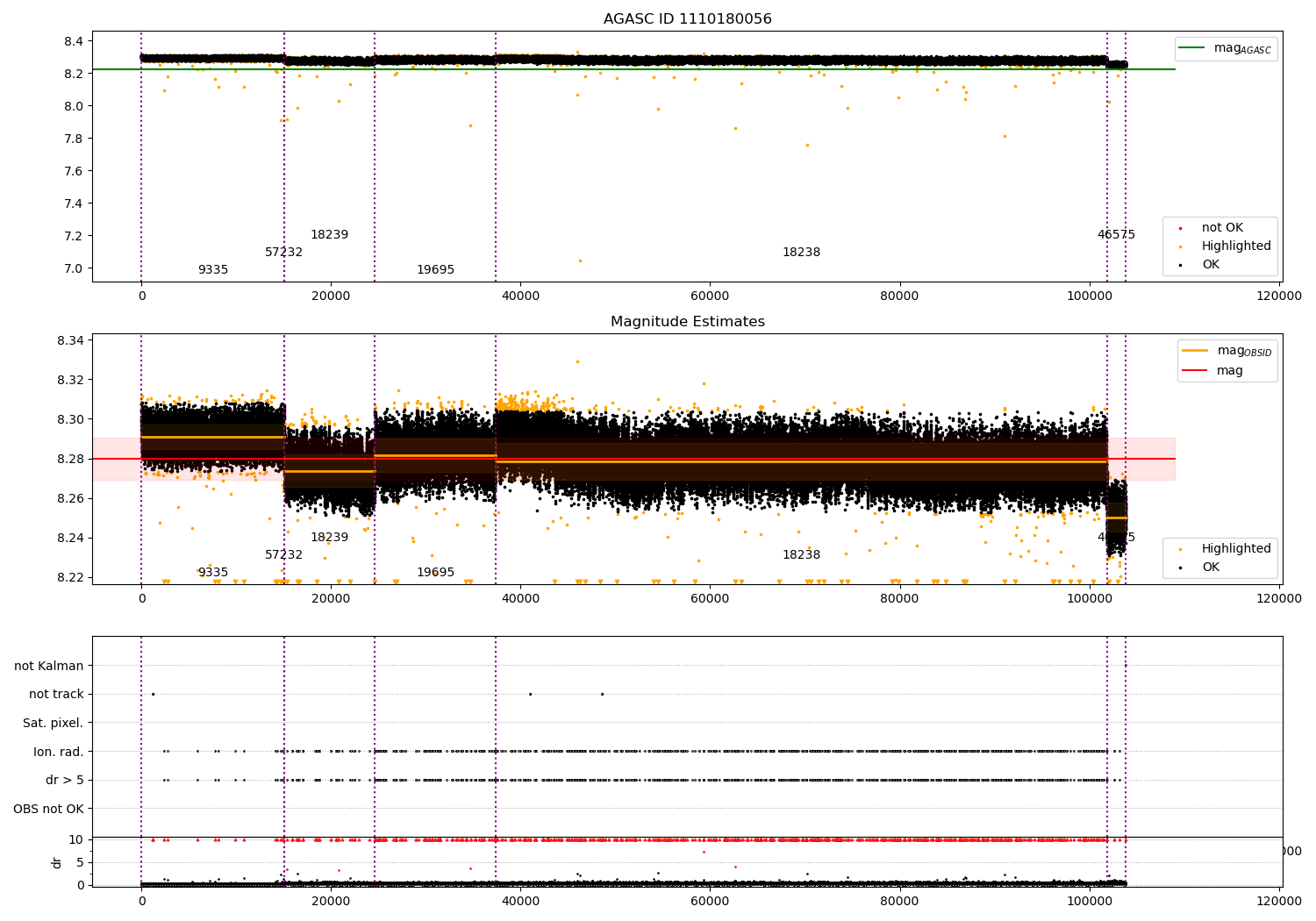1316x921 pixels.
Task: Select 'OK' legend entry in Magnitude Estimates plot
Action: coord(1211,568)
